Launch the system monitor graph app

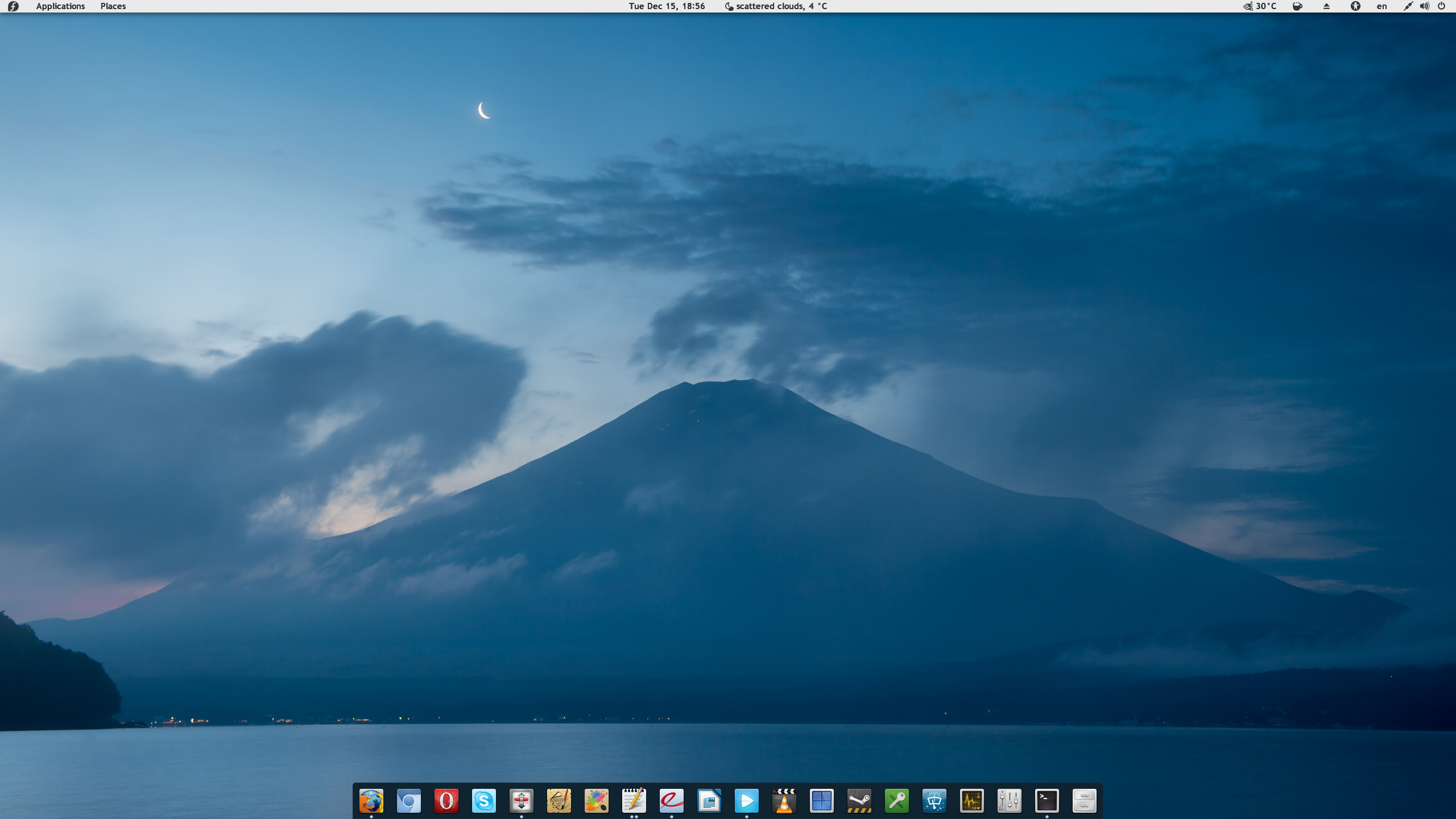click(972, 801)
